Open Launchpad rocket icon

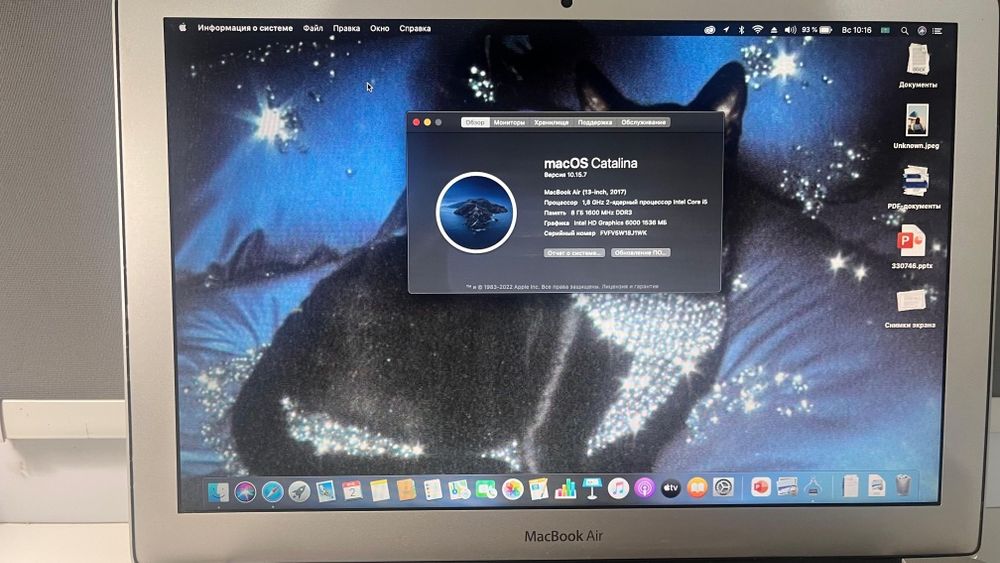298,491
